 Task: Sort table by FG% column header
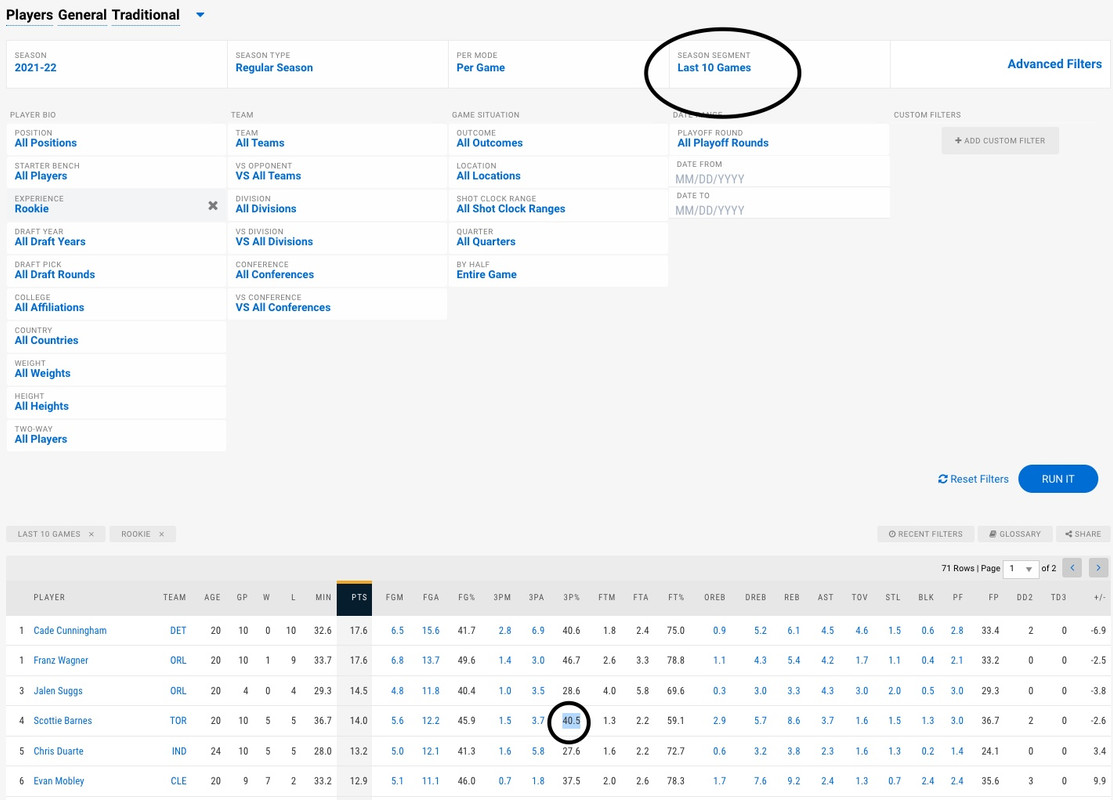tap(466, 598)
